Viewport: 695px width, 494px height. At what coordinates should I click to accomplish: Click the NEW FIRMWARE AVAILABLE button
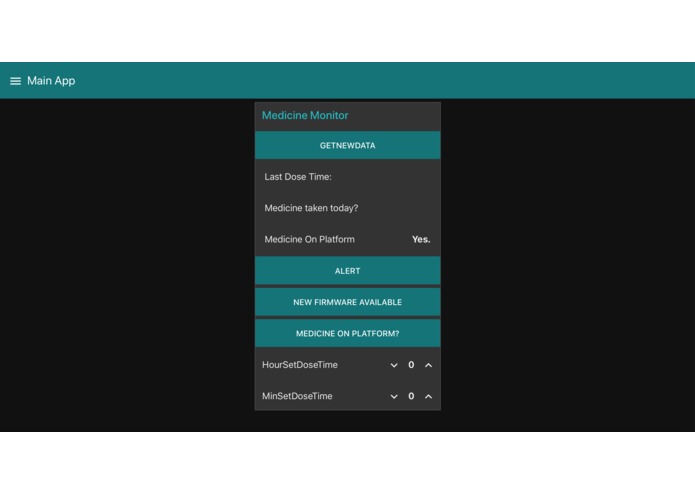point(348,302)
